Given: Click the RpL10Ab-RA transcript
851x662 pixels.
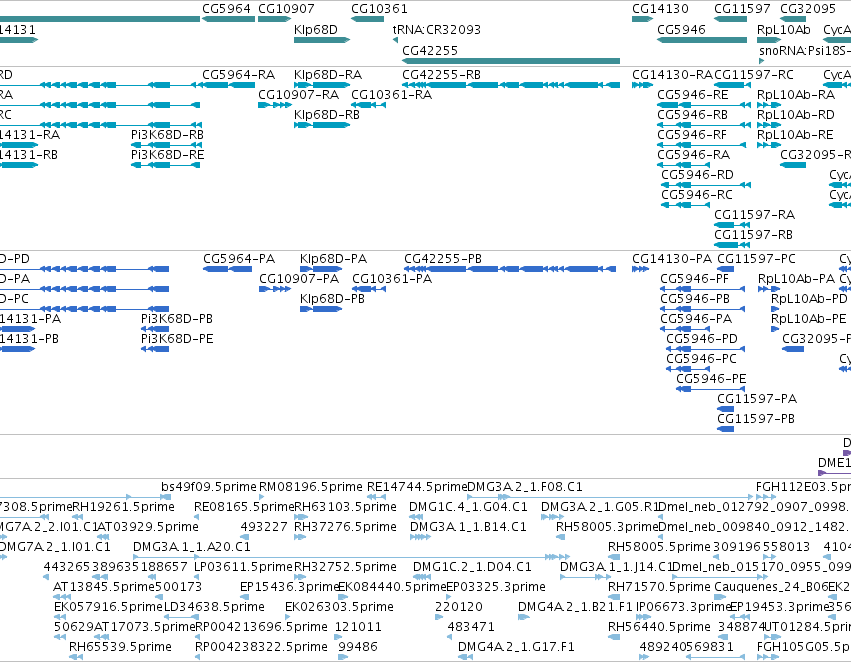Looking at the screenshot, I should point(769,105).
